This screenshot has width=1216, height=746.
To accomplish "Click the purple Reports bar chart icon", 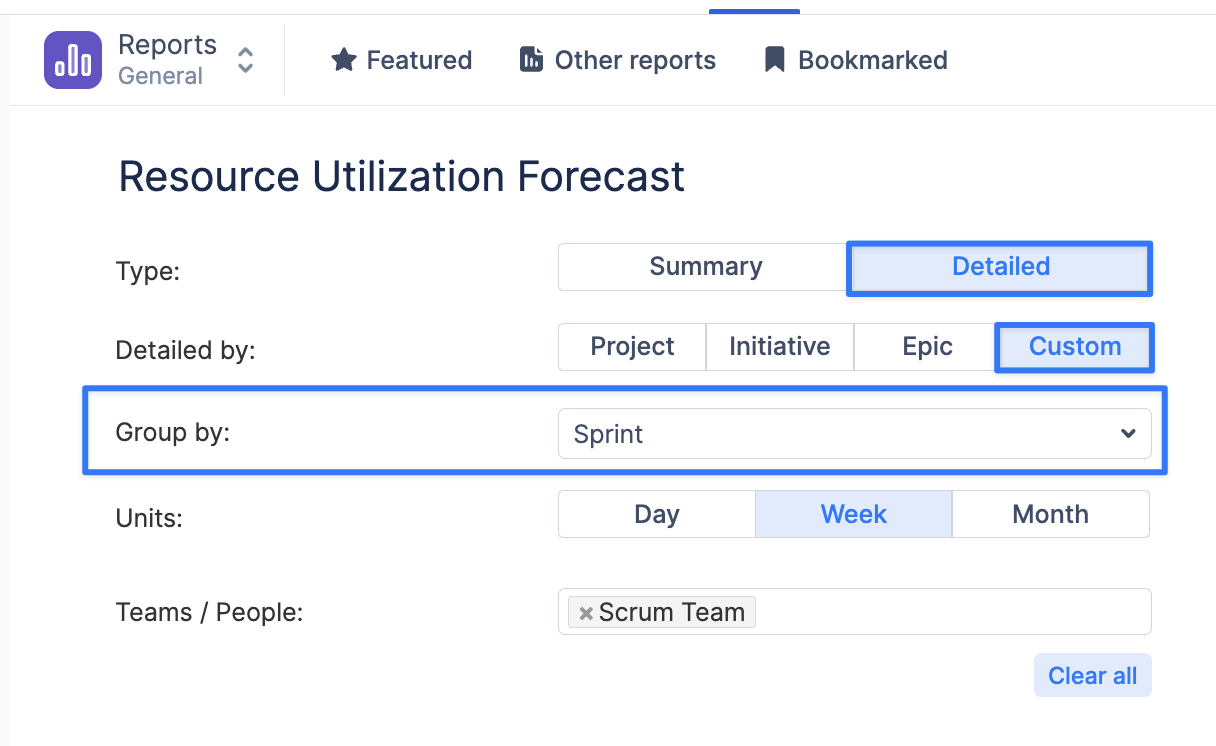I will pyautogui.click(x=73, y=60).
